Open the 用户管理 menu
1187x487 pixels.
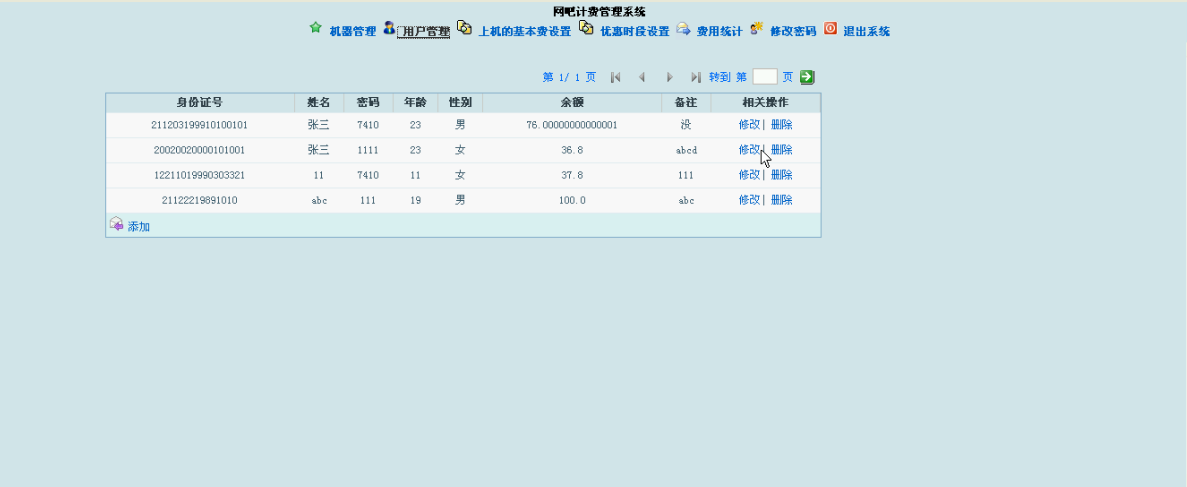[423, 32]
